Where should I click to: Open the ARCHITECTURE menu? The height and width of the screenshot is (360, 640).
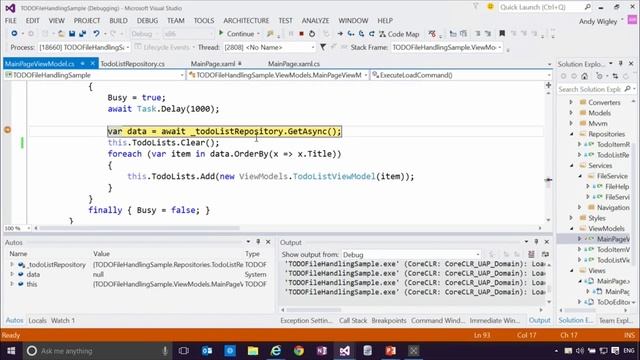click(246, 20)
